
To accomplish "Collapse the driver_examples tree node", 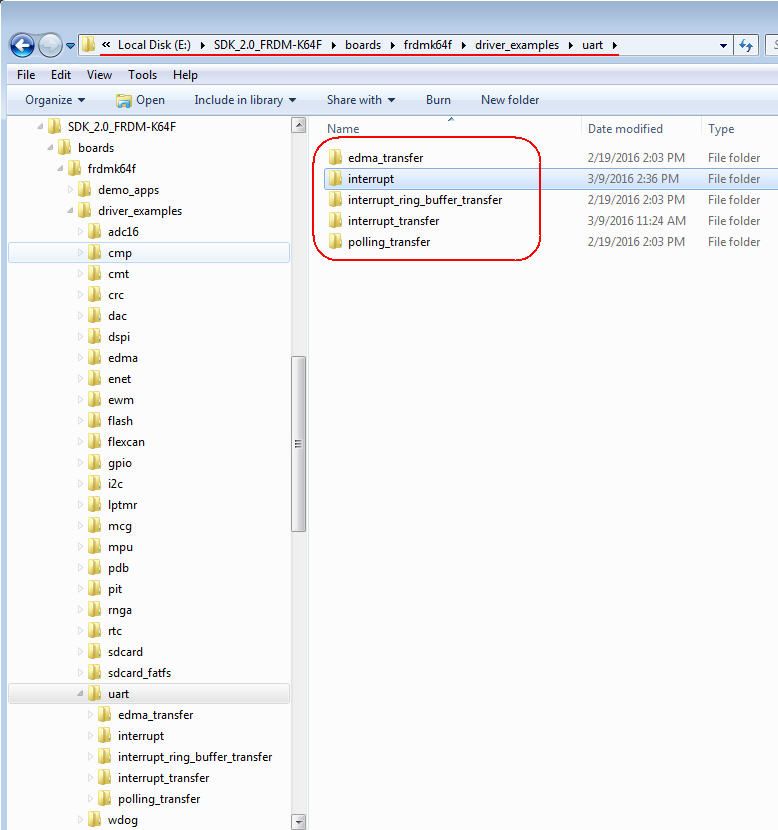I will 70,211.
